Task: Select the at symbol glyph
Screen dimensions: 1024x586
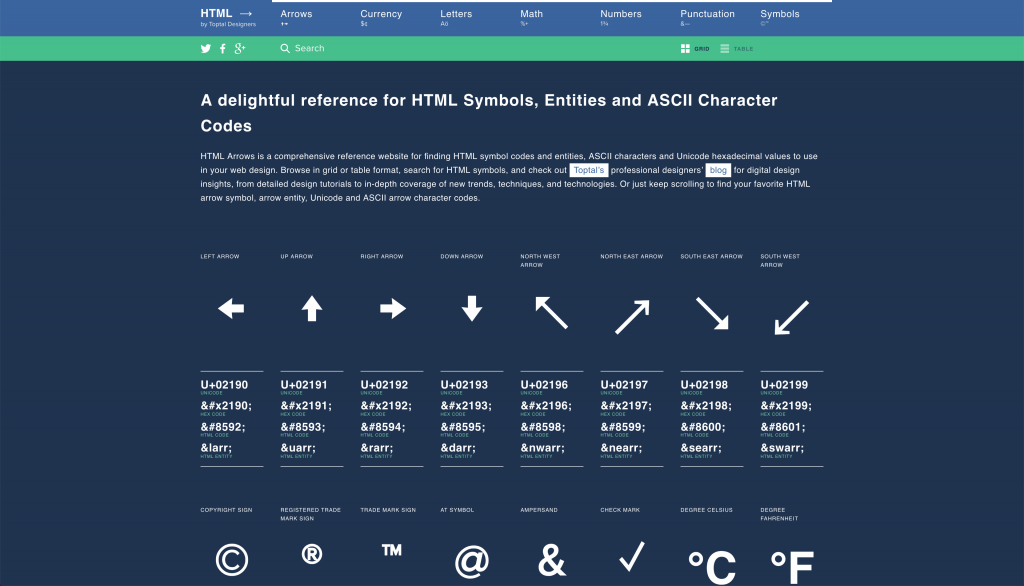Action: [x=472, y=562]
